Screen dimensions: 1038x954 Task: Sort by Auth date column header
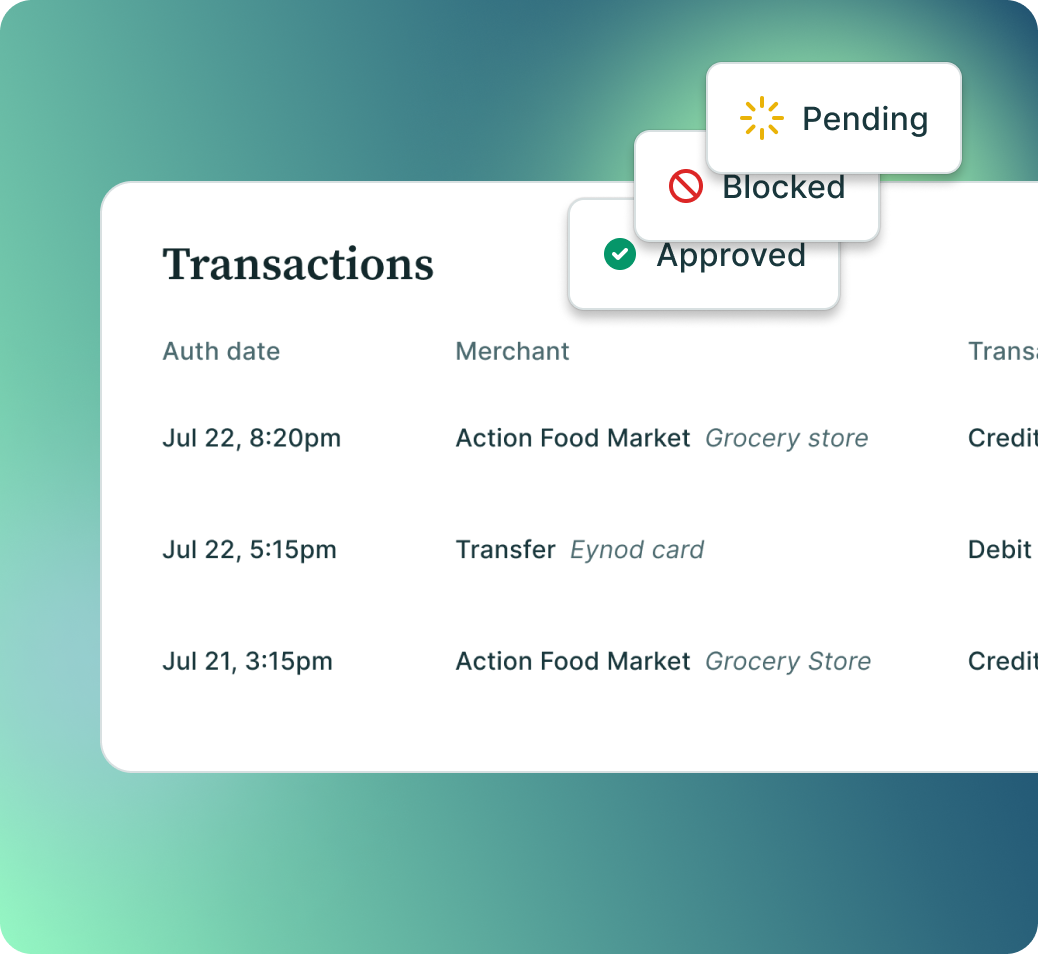click(x=221, y=352)
